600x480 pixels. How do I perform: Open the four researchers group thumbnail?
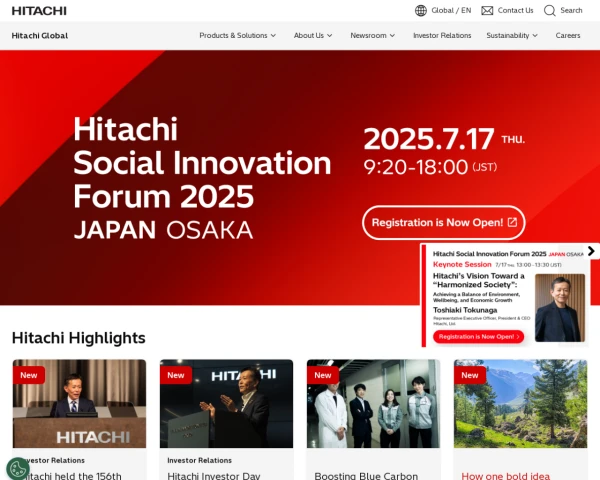click(x=373, y=403)
